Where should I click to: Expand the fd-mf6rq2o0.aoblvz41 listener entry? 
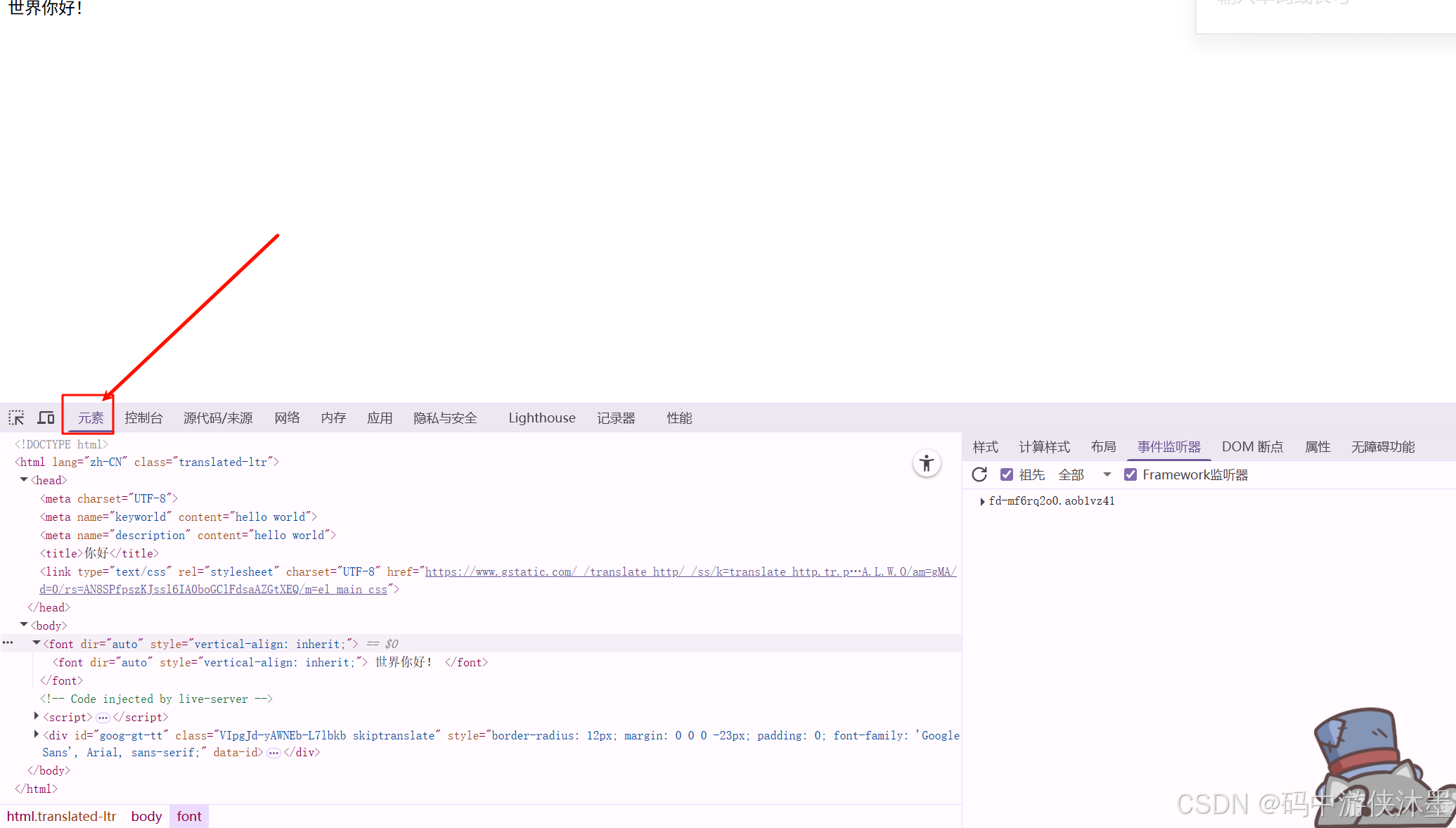point(982,501)
